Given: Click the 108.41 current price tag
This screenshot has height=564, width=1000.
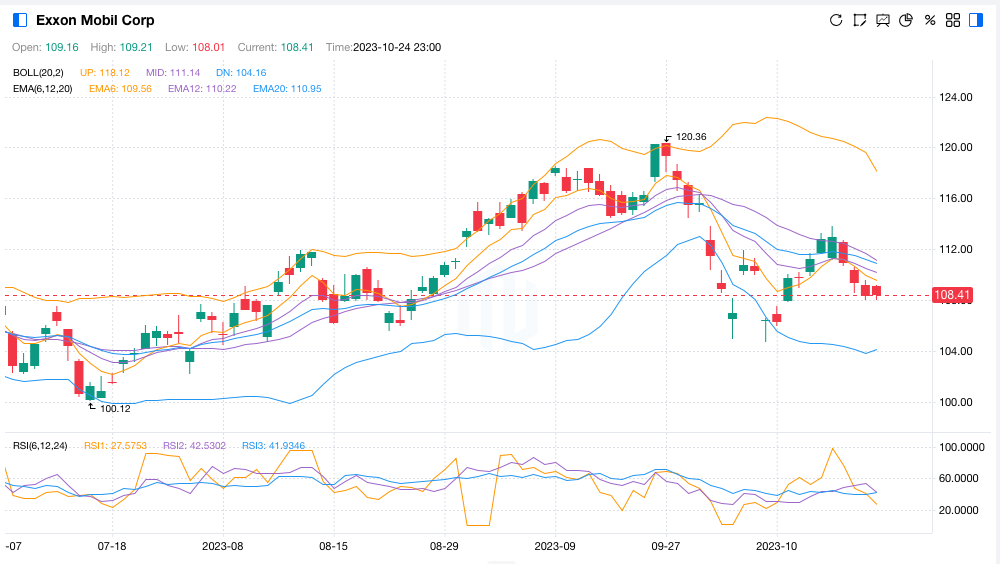Looking at the screenshot, I should tap(951, 295).
